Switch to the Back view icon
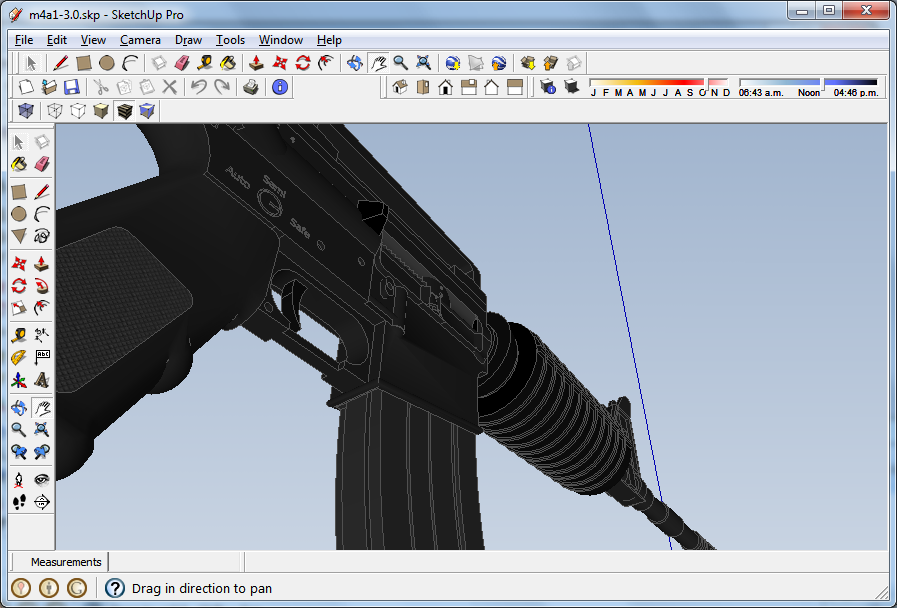 (491, 87)
